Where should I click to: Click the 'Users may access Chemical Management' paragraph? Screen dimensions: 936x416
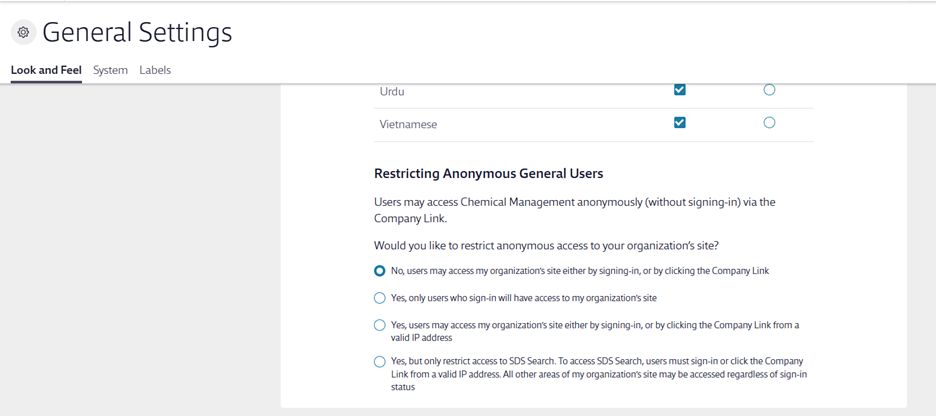[574, 202]
